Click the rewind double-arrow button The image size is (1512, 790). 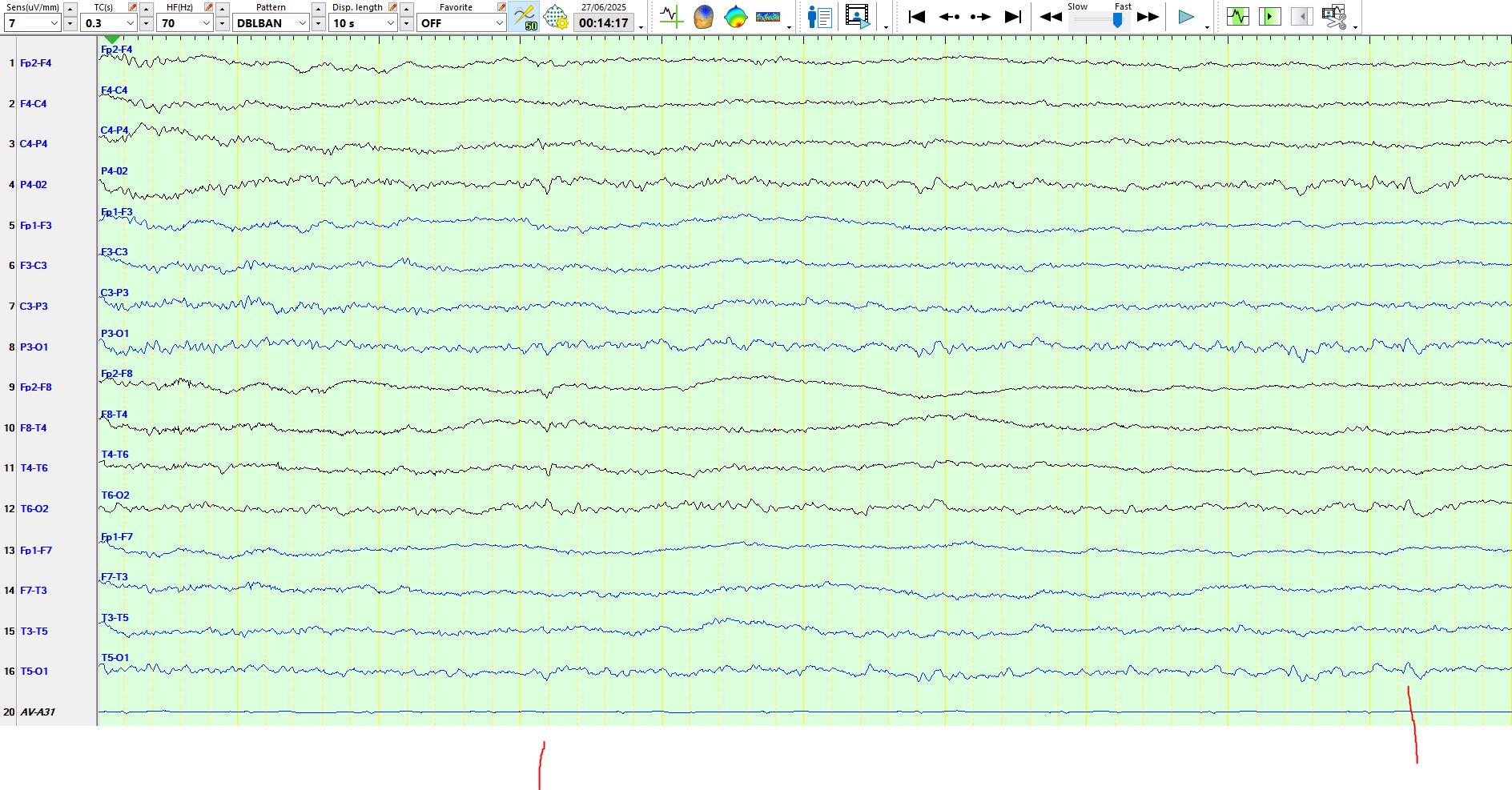(1051, 17)
